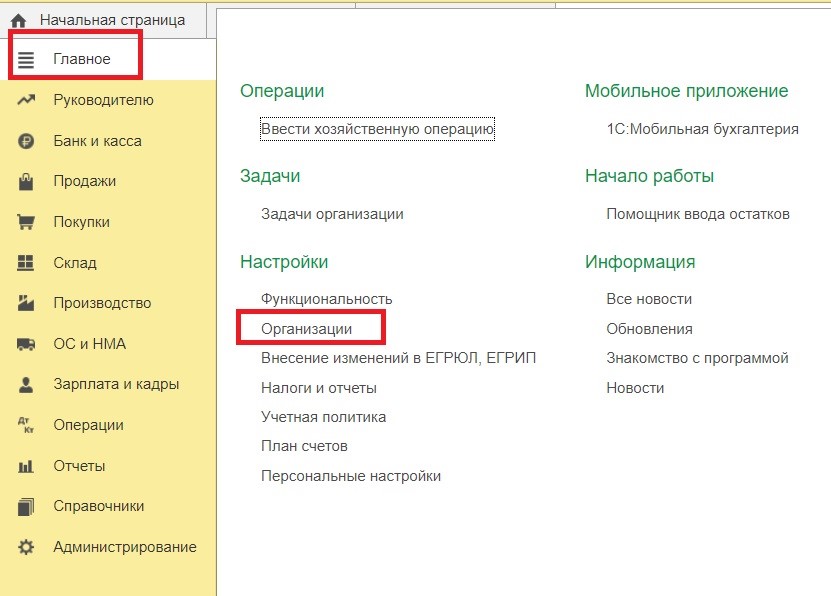
Task: Open the Банк и касса section
Action: coord(98,141)
